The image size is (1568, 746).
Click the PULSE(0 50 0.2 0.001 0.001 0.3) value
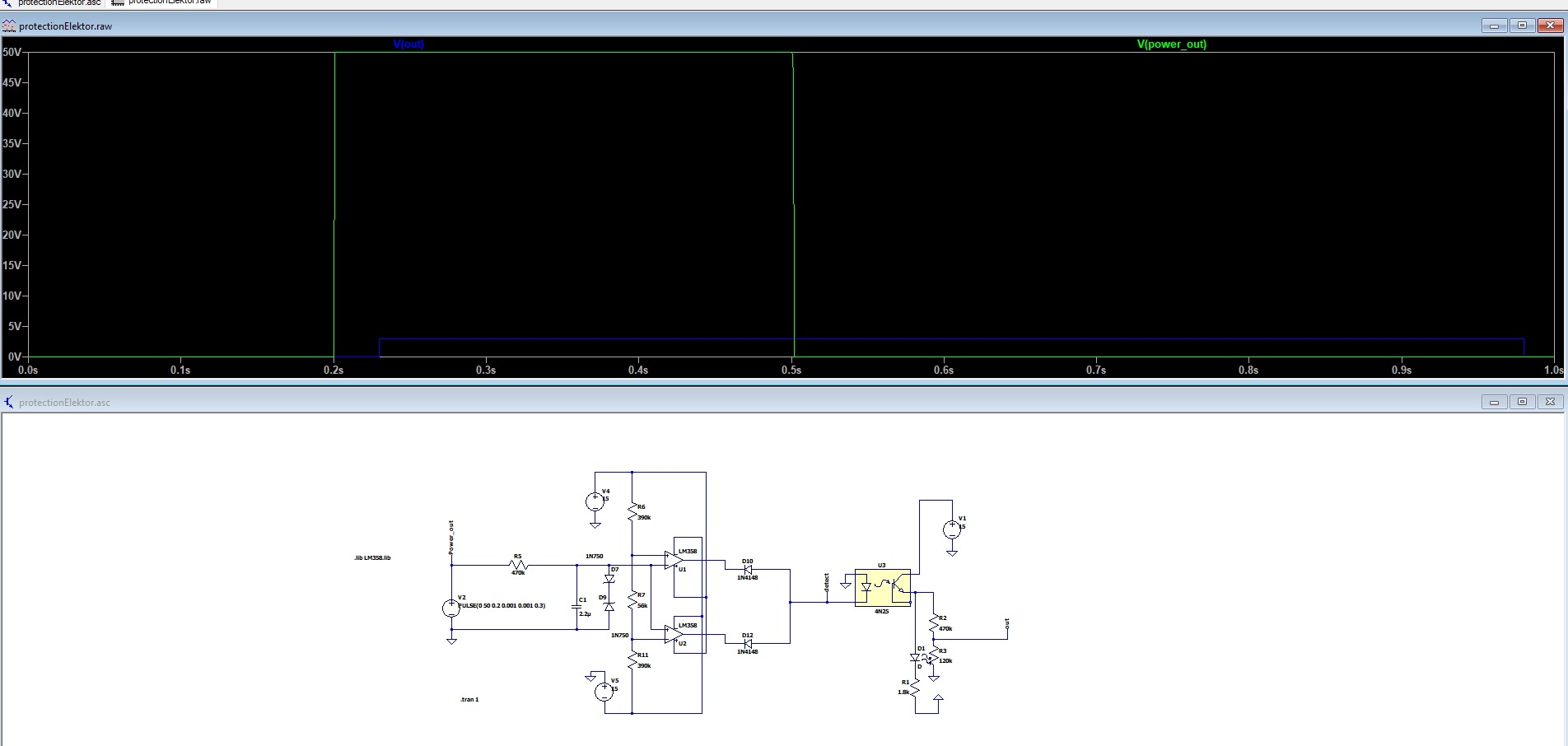pos(502,605)
